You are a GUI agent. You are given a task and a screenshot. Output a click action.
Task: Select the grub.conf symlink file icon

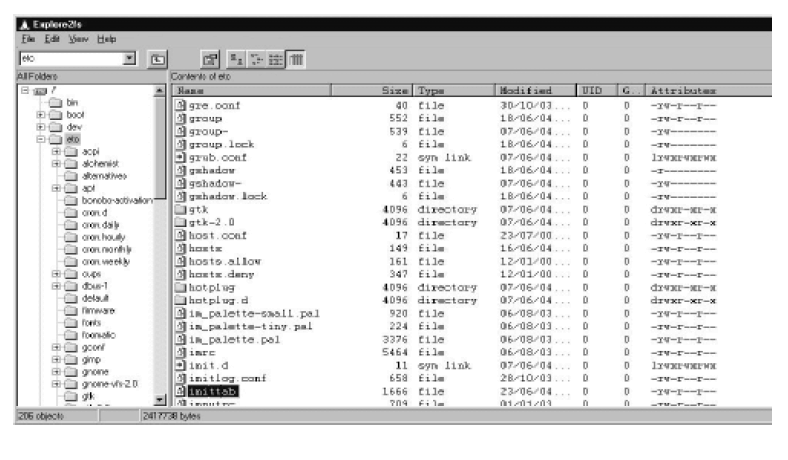pos(181,156)
